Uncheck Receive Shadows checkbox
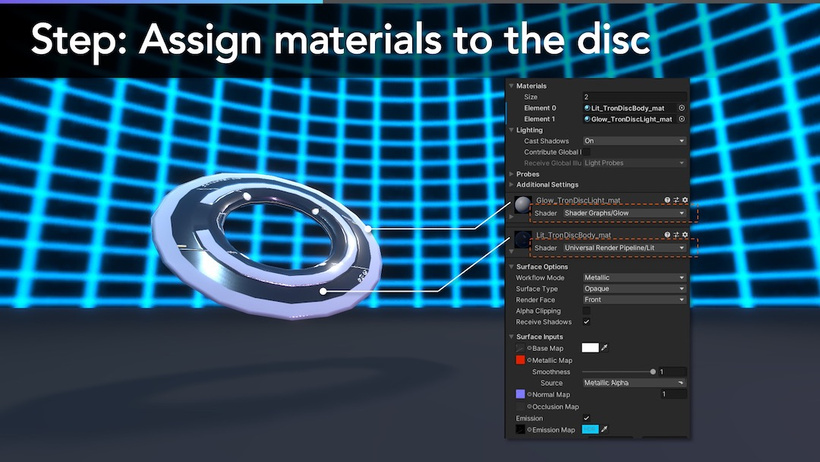 (x=586, y=322)
